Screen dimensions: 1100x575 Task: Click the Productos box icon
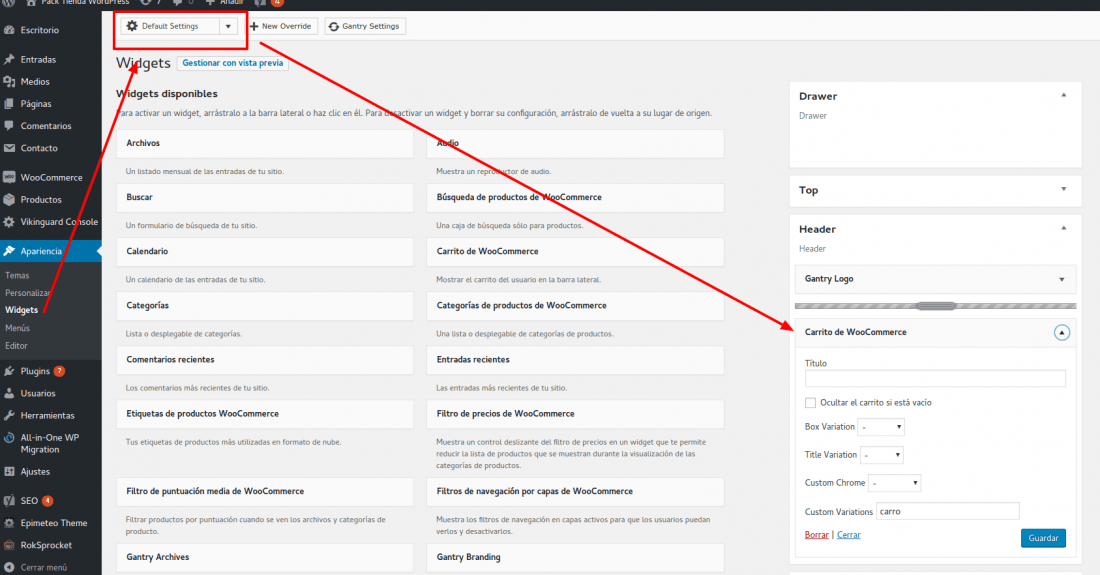click(x=9, y=199)
